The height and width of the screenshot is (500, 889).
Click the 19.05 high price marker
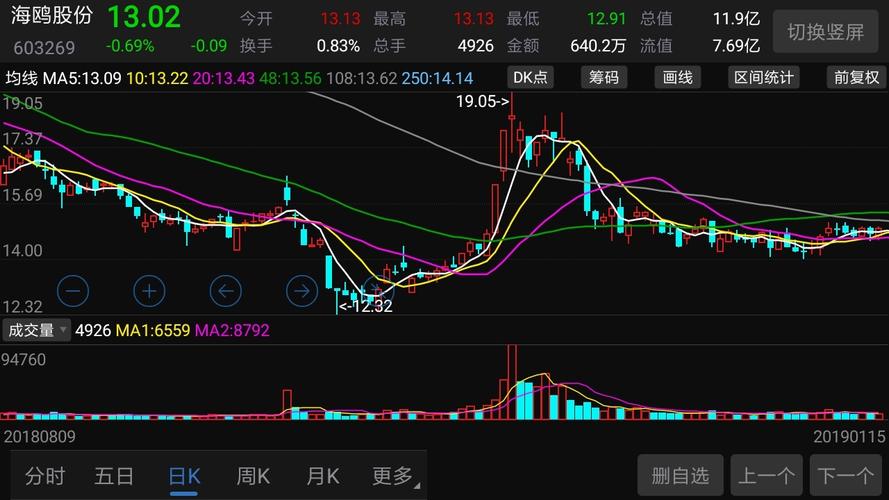coord(482,101)
